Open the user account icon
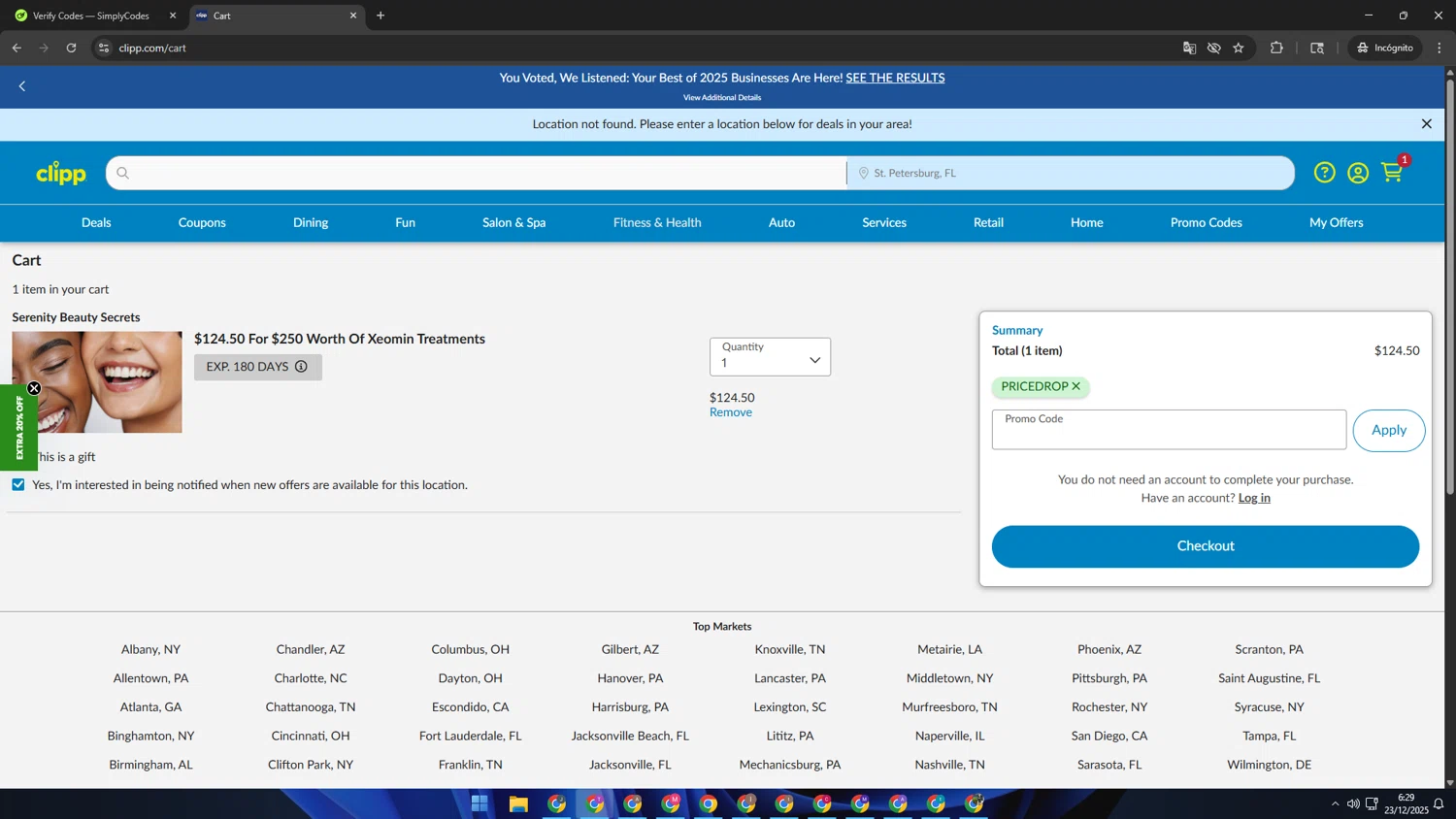This screenshot has height=819, width=1456. coord(1358,173)
